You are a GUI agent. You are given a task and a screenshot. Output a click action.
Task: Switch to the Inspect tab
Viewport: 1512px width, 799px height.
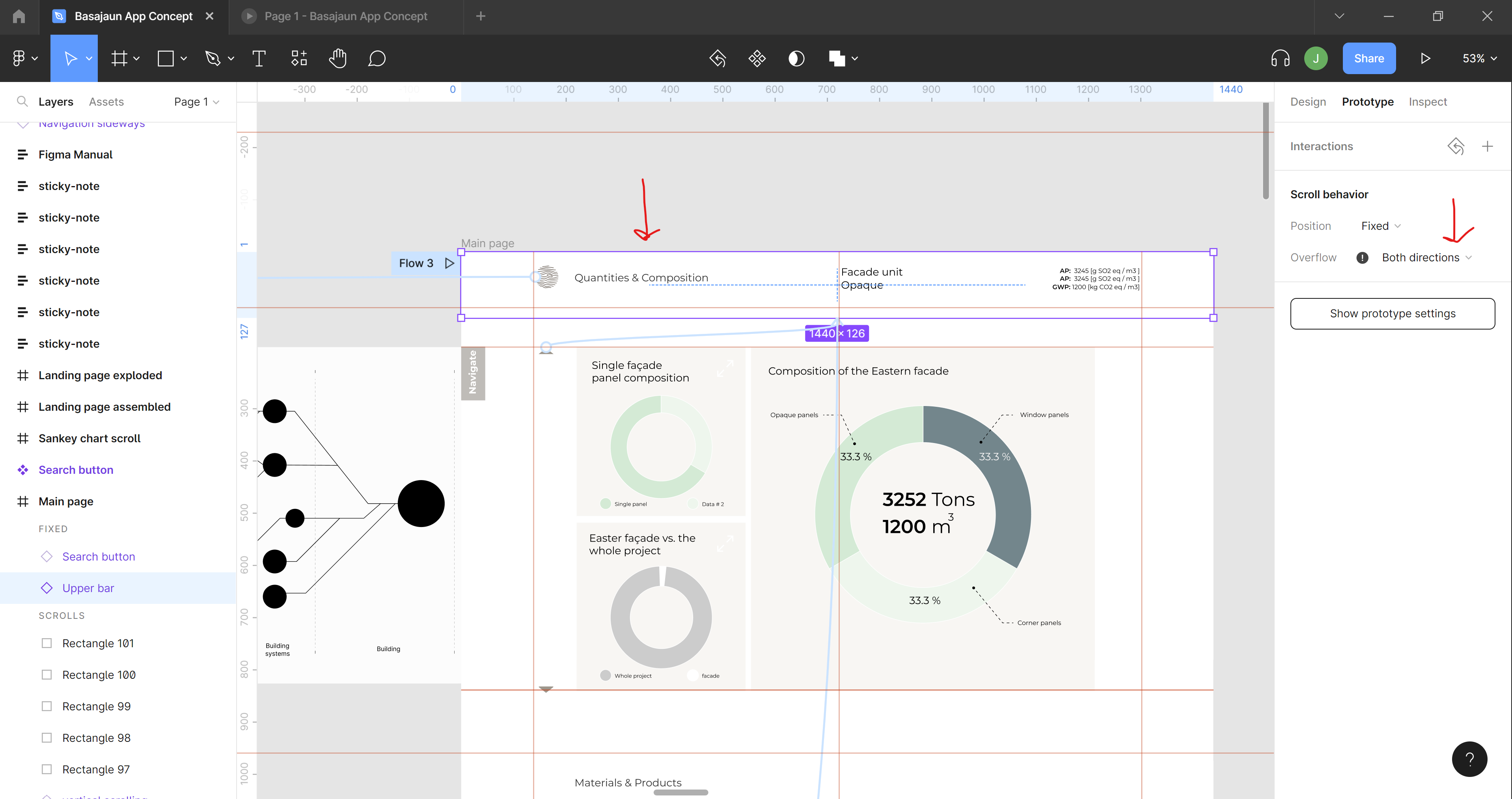[x=1428, y=101]
